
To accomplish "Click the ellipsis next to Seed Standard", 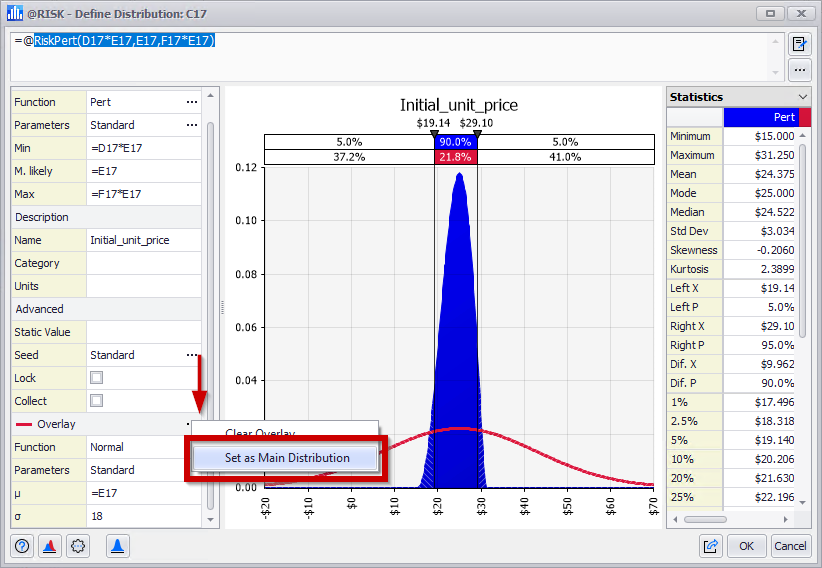I will 192,355.
